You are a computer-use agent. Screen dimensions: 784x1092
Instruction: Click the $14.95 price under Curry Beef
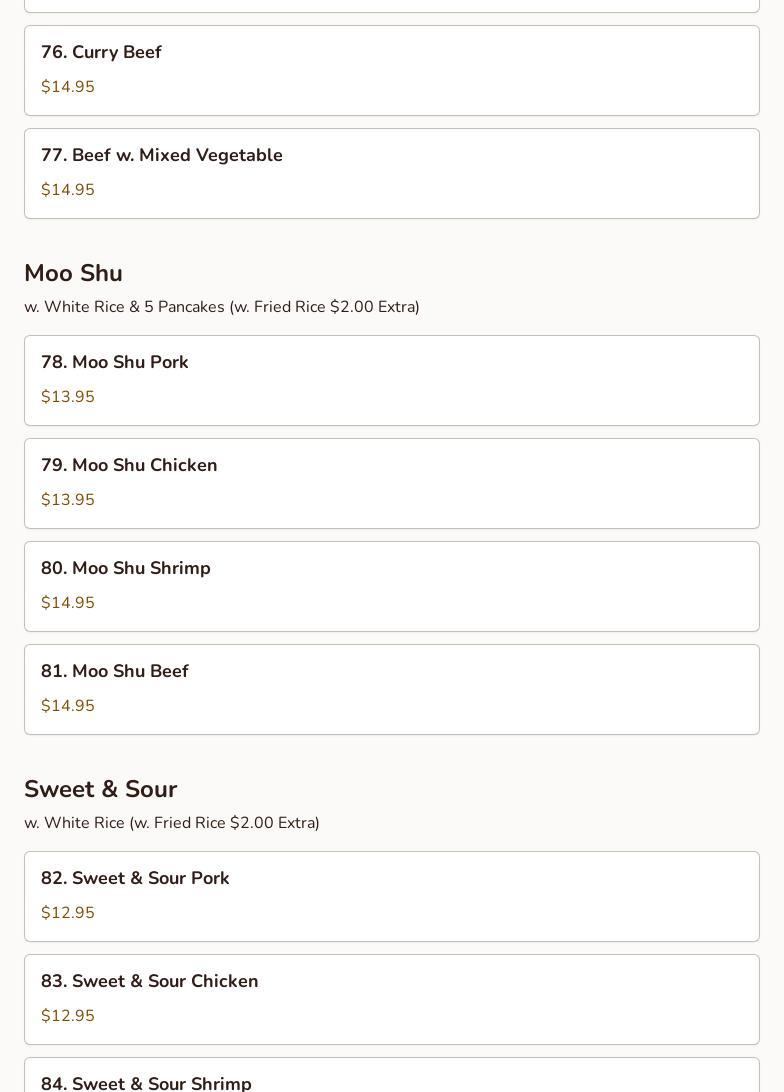point(68,87)
